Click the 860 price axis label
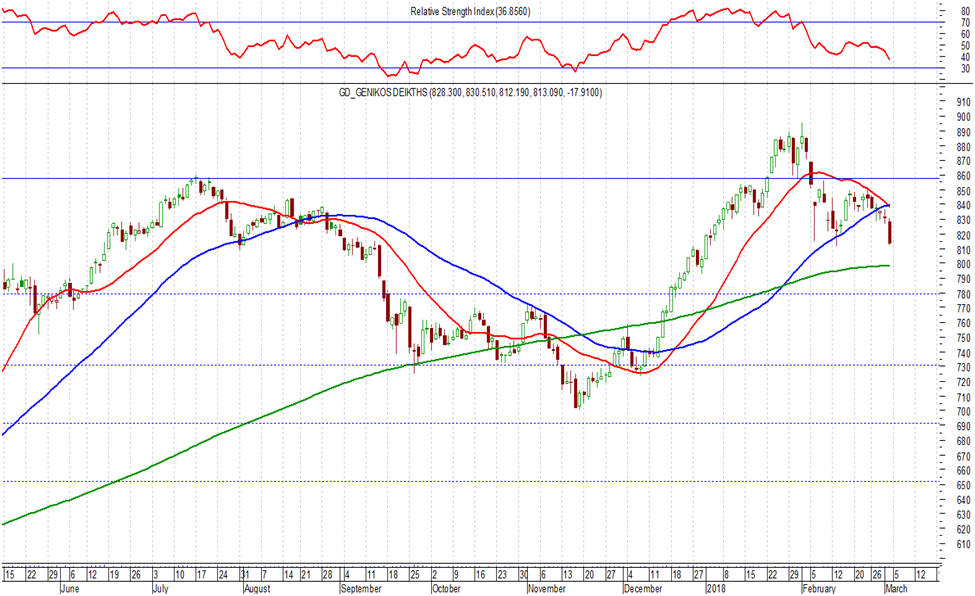The image size is (975, 596). pyautogui.click(x=963, y=176)
